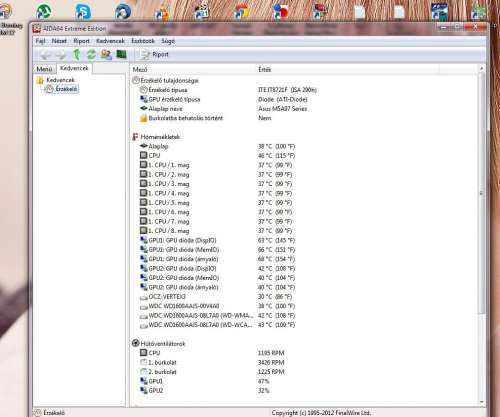Switch to the Kedvencek tab in sidebar
The image size is (500, 417).
coord(74,68)
